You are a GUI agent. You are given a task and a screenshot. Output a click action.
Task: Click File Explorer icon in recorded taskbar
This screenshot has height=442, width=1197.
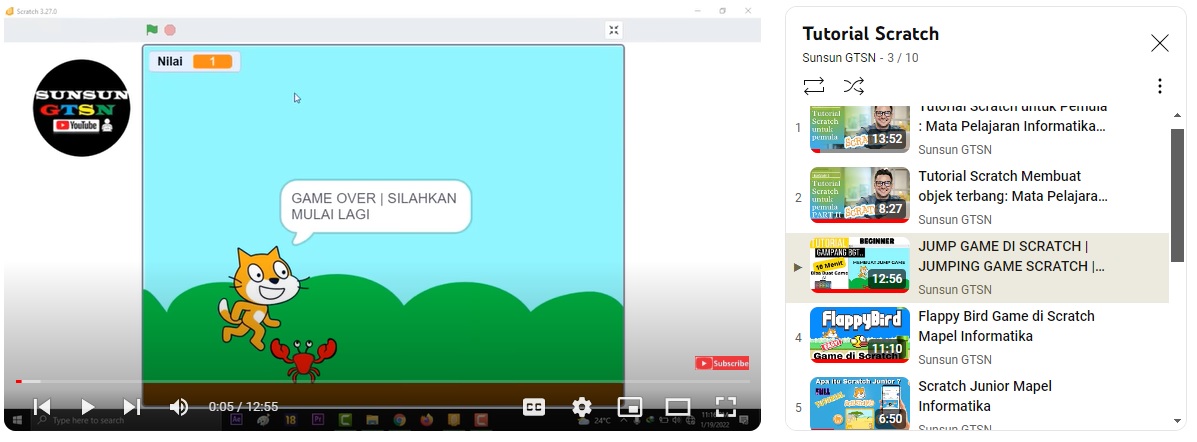point(373,419)
